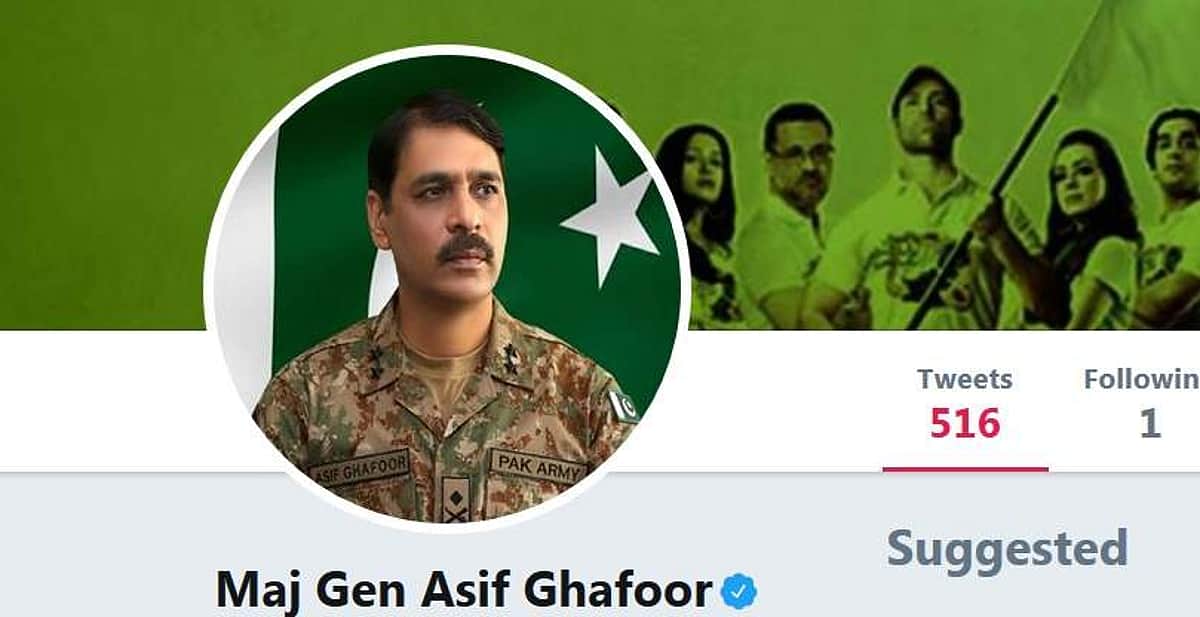The height and width of the screenshot is (617, 1200).
Task: Click the Pakistan flag sleeve patch
Action: (623, 405)
